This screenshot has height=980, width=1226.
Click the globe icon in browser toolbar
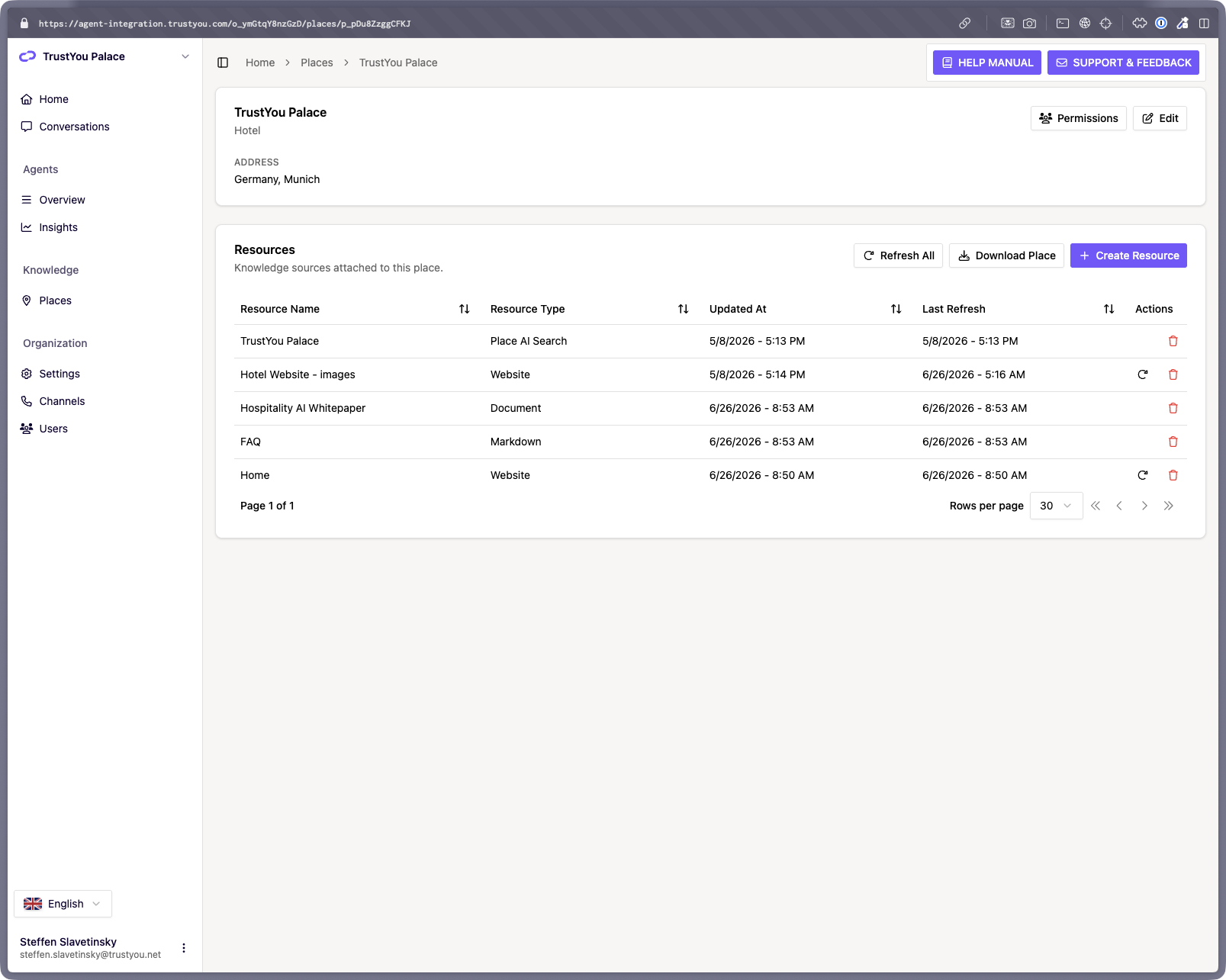(1084, 23)
